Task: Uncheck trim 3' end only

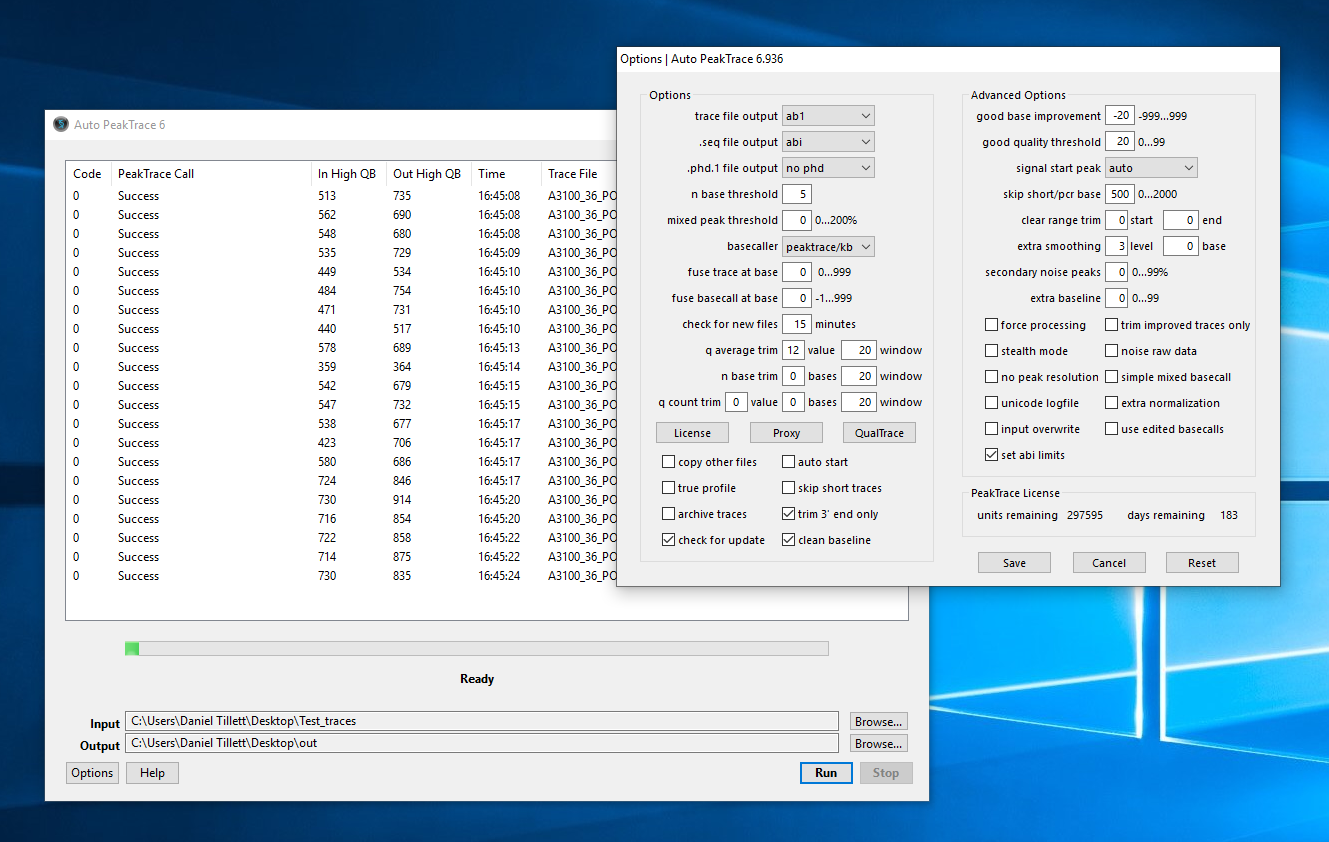Action: [788, 514]
